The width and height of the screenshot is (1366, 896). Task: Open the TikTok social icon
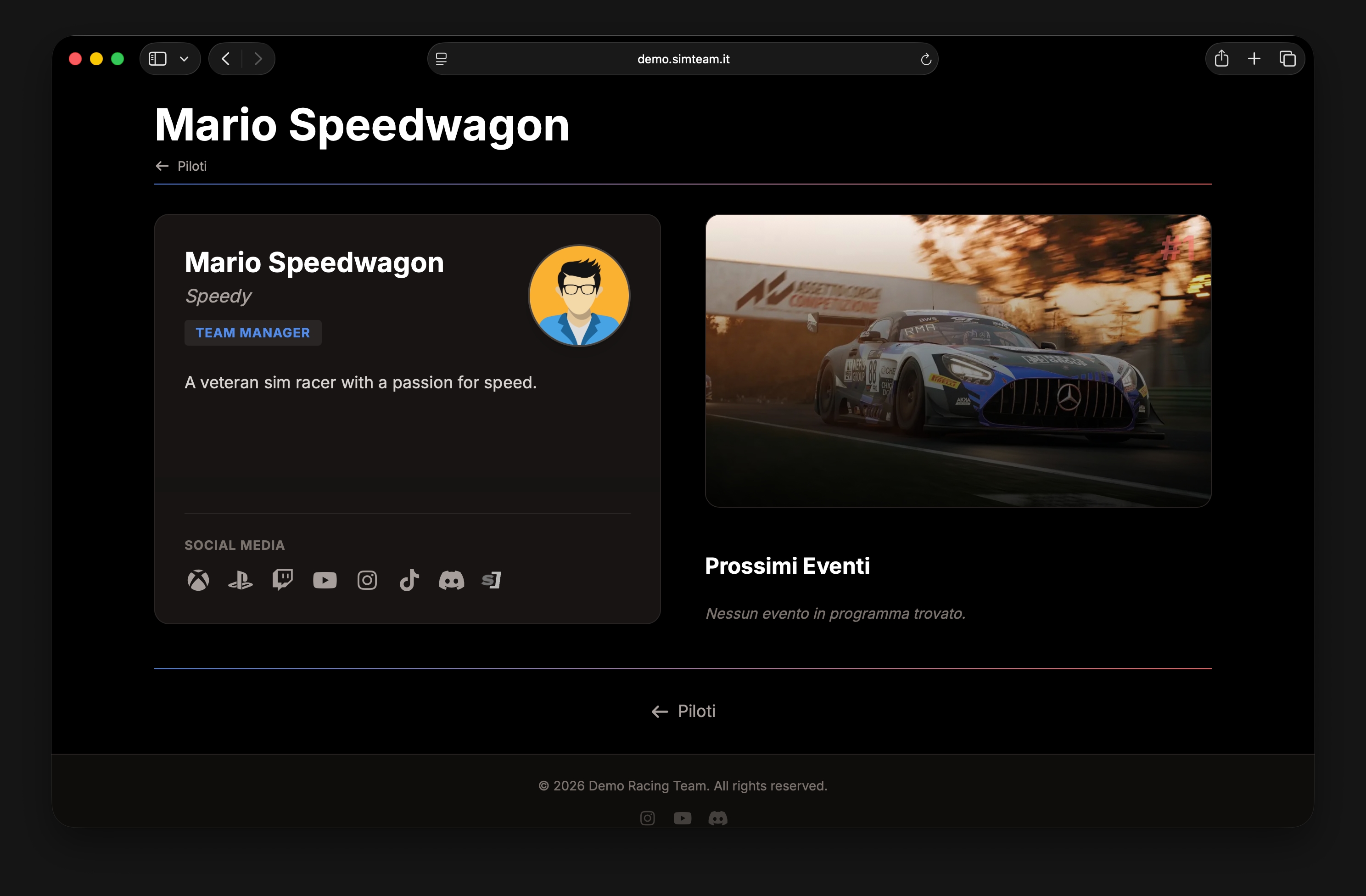[409, 580]
